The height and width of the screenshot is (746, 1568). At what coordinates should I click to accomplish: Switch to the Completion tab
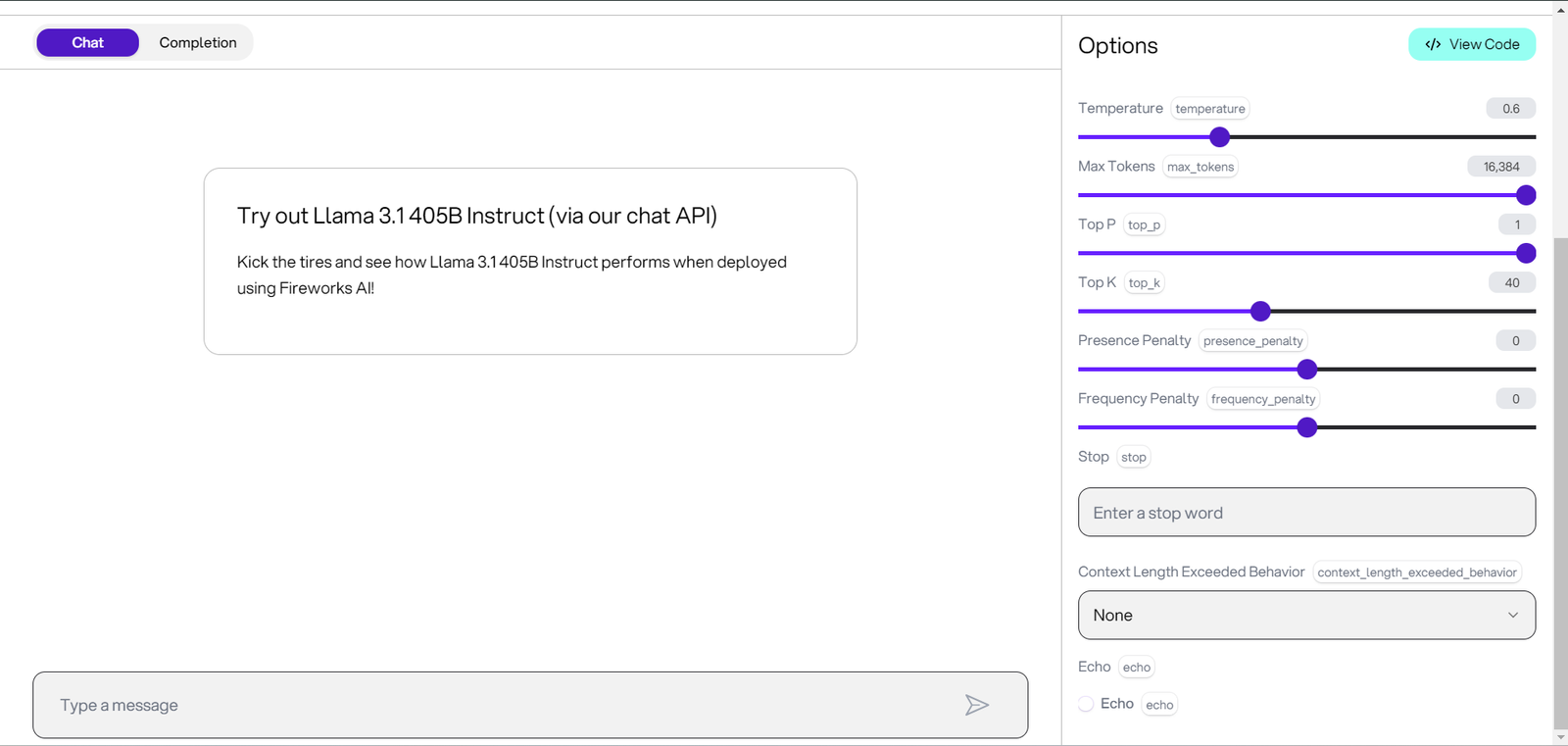tap(198, 42)
